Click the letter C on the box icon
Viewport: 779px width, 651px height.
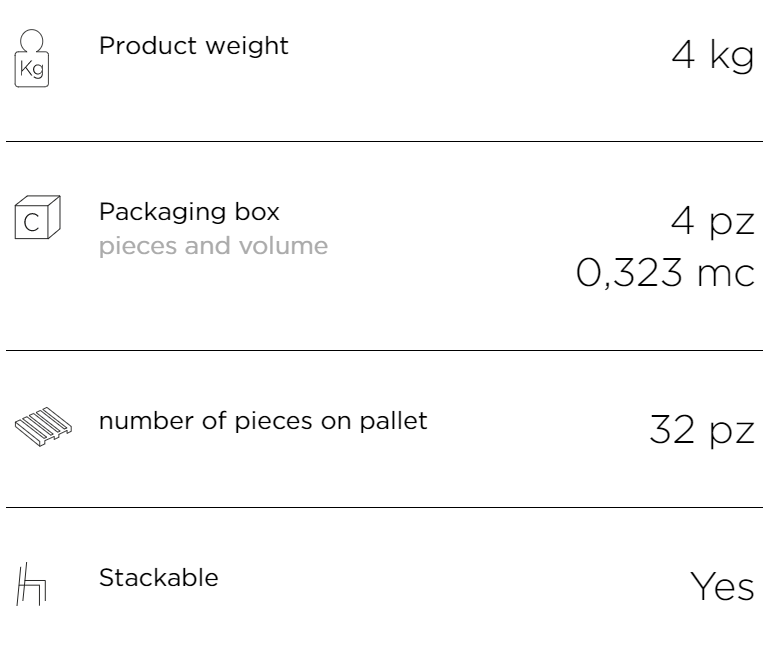pyautogui.click(x=31, y=223)
